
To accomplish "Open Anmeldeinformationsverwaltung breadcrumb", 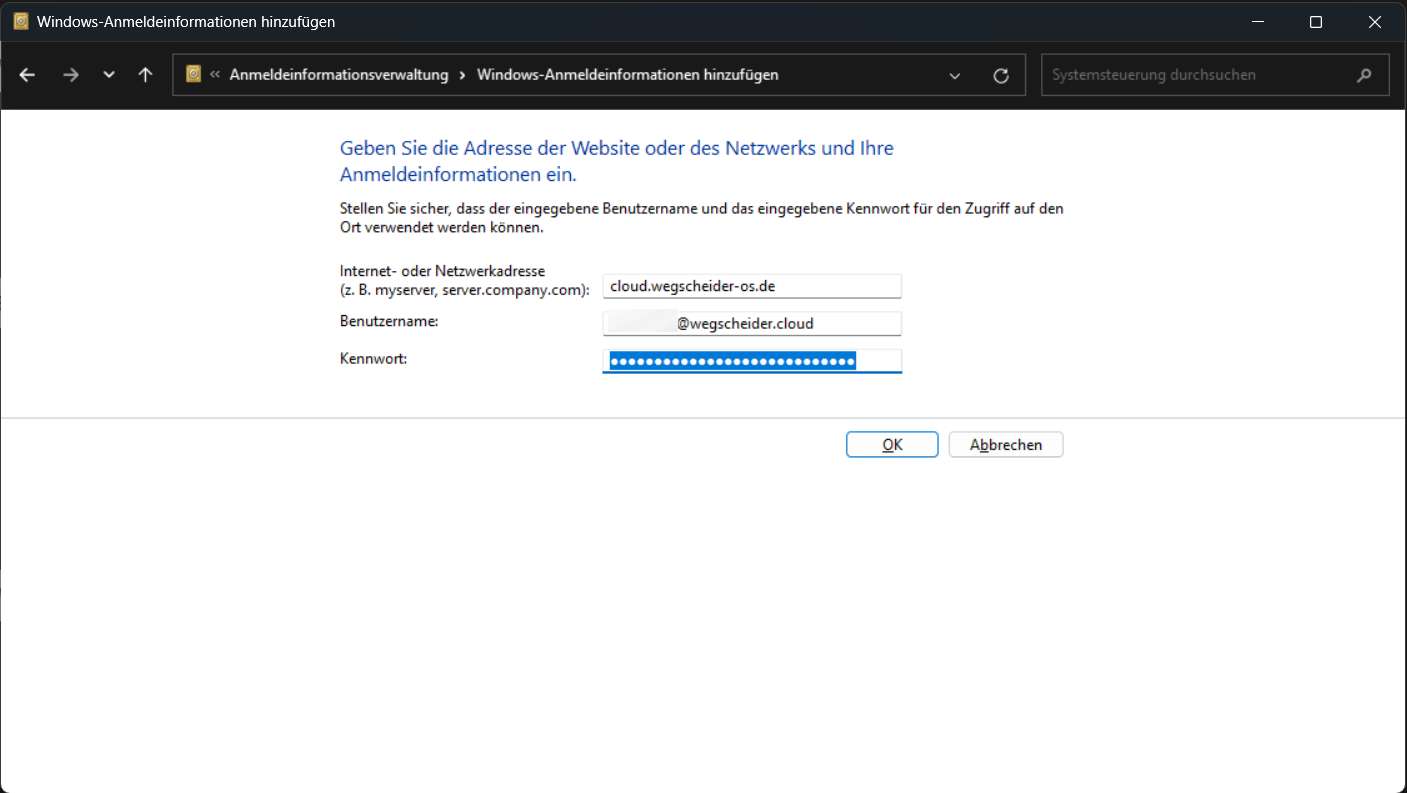I will (x=339, y=75).
